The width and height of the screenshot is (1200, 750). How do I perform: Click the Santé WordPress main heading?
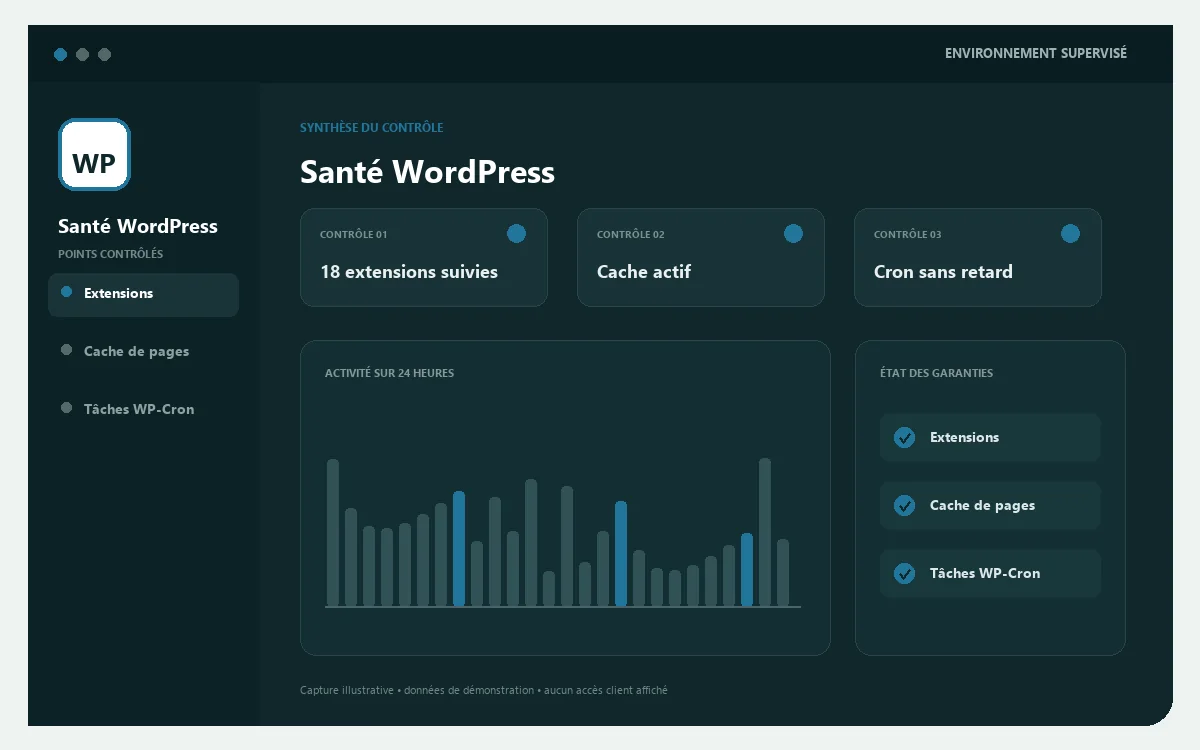tap(427, 172)
